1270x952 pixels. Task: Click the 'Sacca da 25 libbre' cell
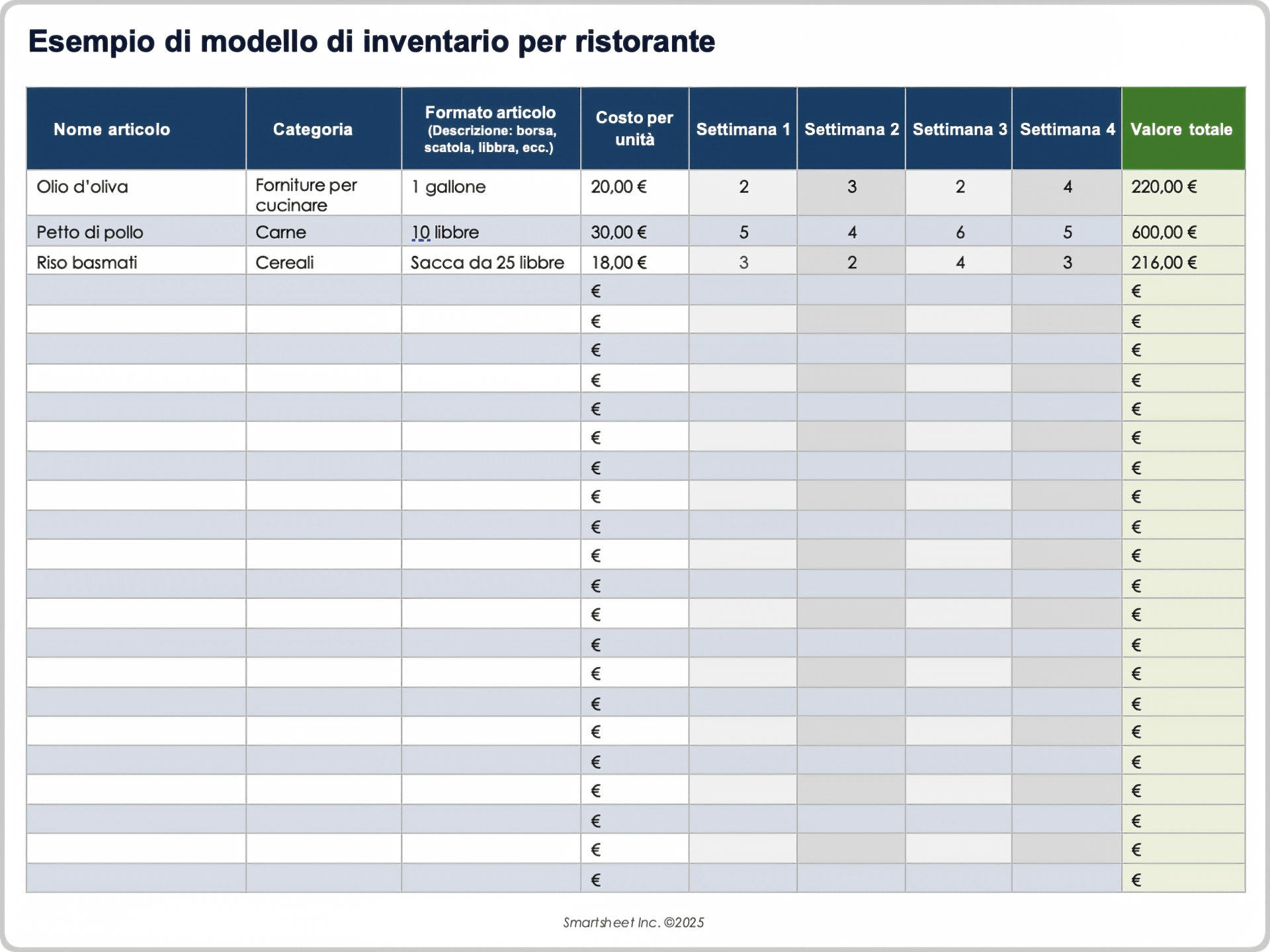point(487,262)
